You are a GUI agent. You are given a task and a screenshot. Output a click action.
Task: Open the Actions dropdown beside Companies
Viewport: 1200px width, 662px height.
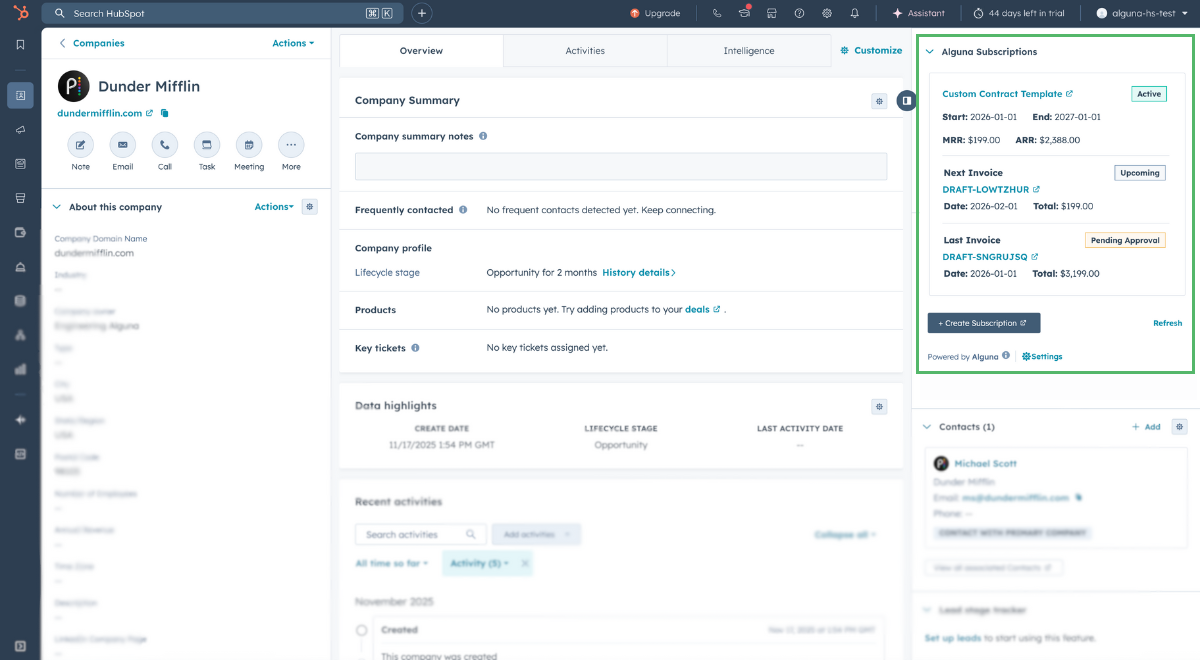(x=293, y=44)
